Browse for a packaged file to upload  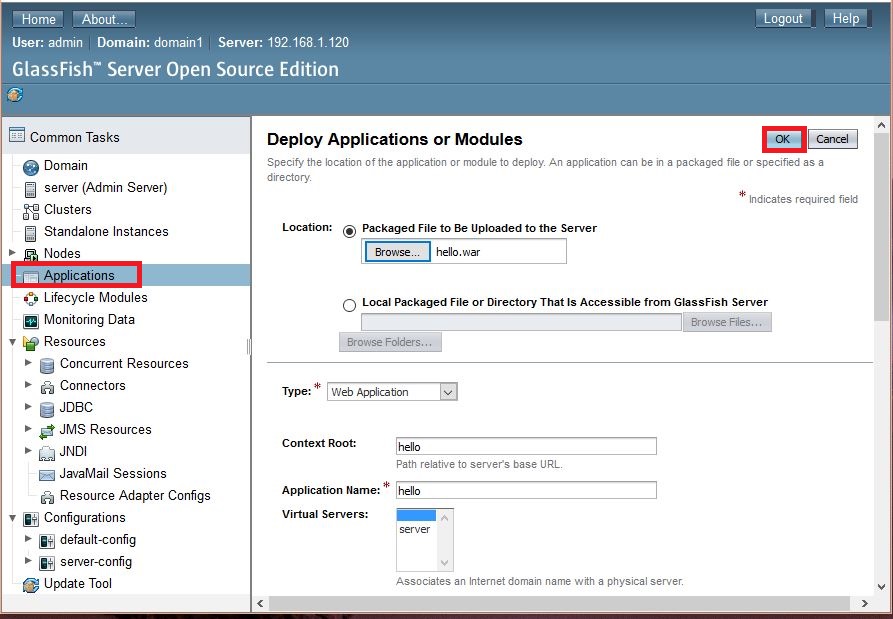tap(398, 252)
